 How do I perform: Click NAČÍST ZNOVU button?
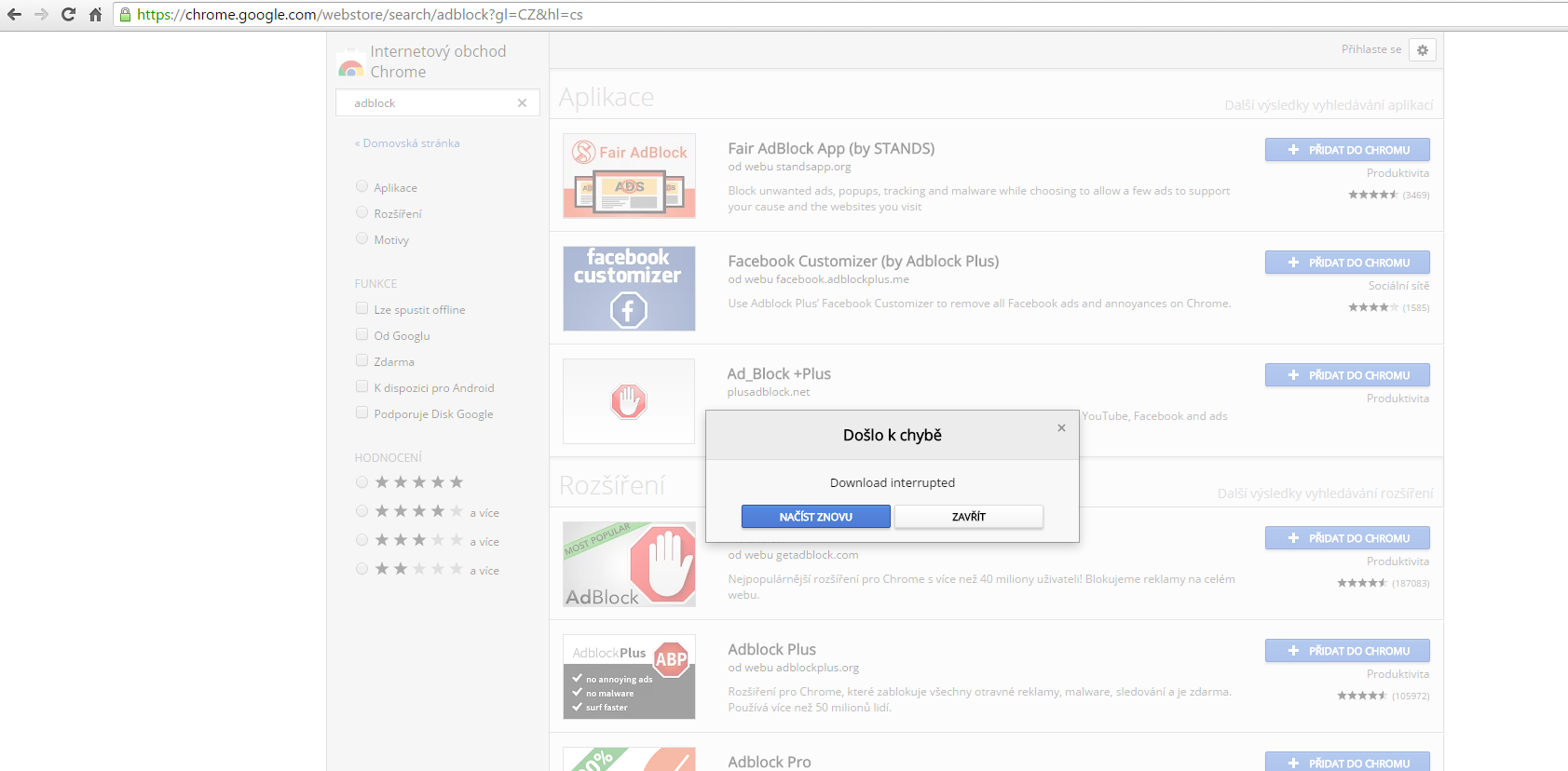point(816,517)
